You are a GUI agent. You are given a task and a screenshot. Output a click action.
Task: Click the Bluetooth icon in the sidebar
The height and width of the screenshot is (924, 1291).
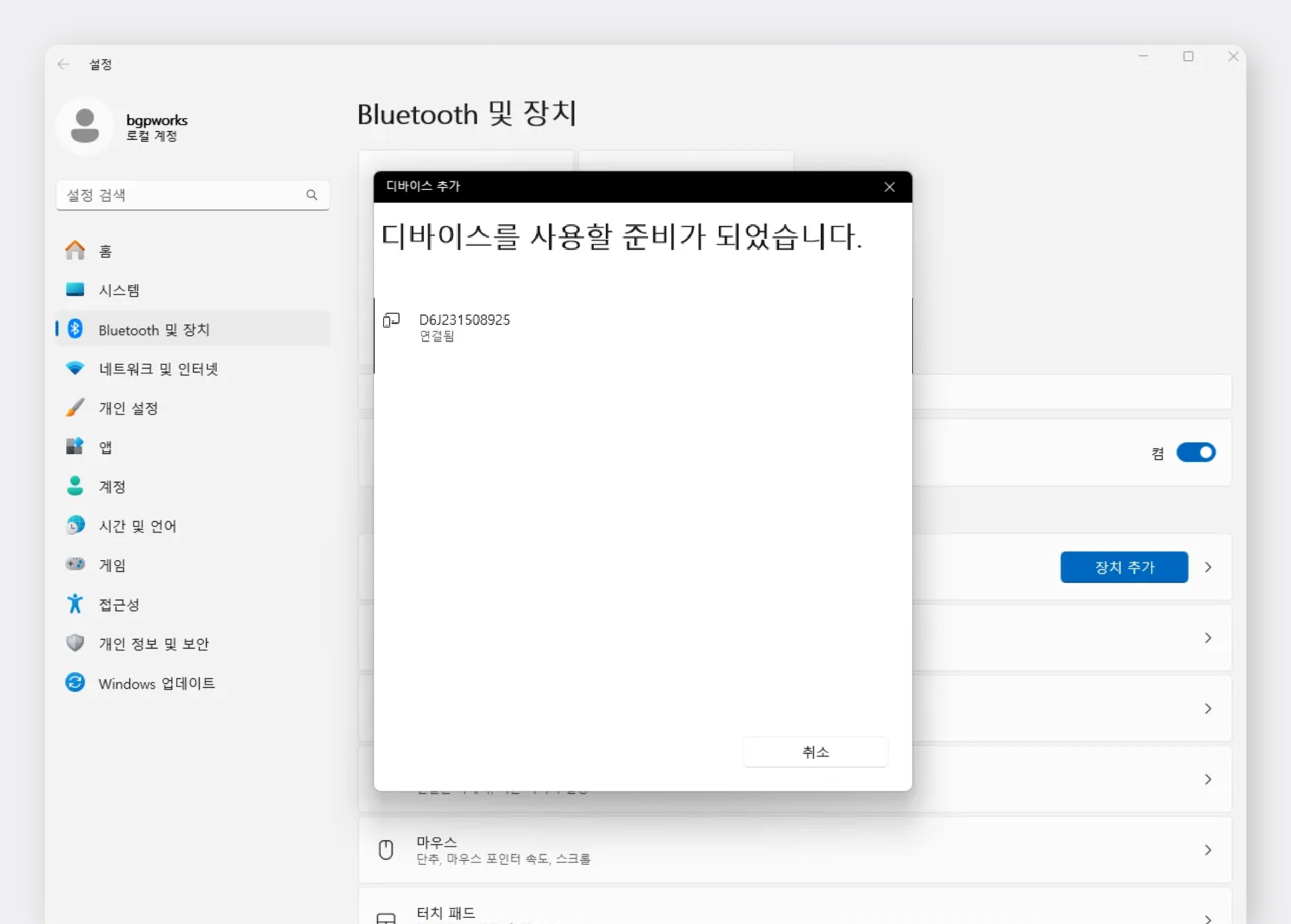coord(75,329)
